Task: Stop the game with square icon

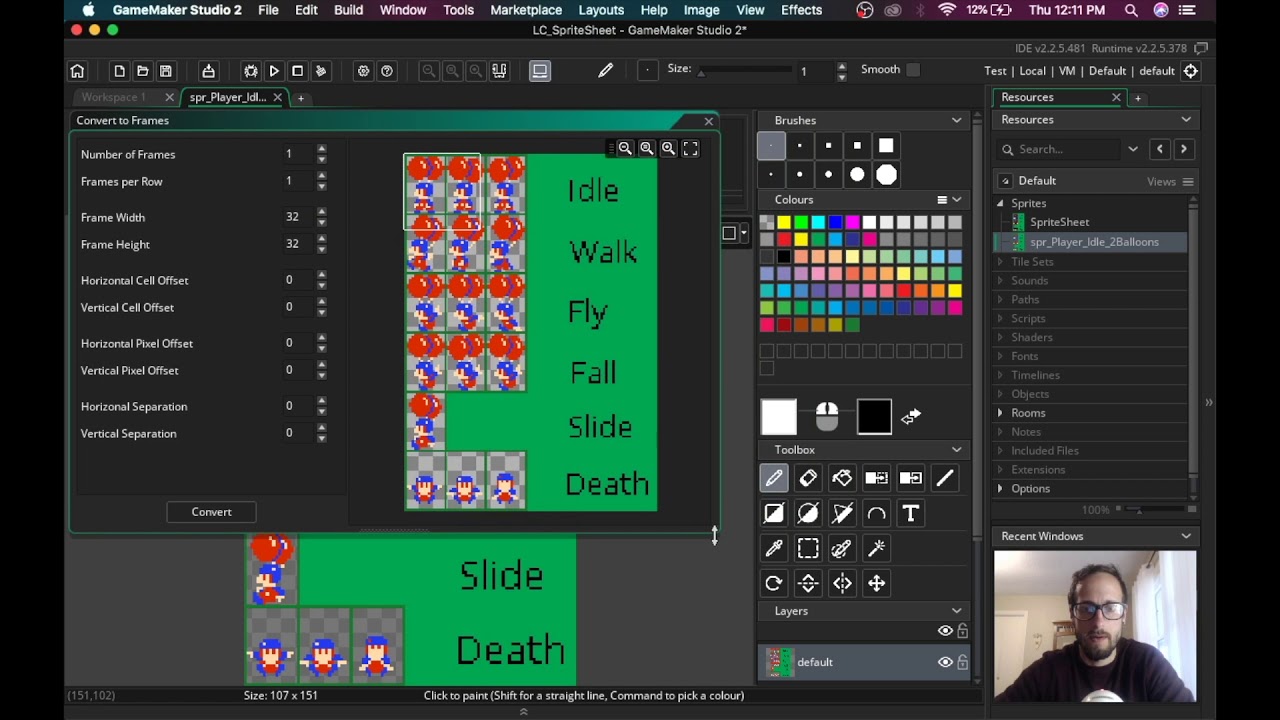Action: [x=297, y=71]
